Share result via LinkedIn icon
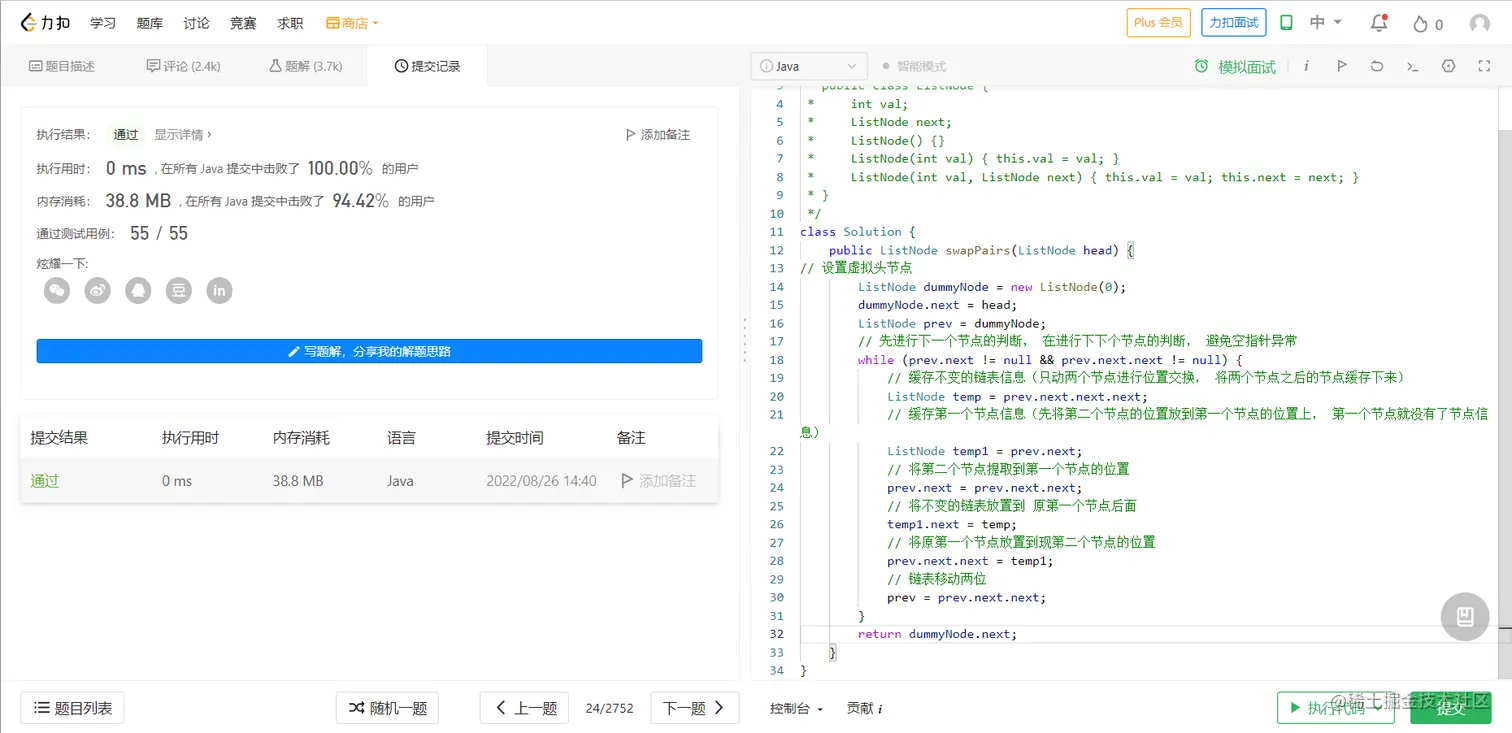 (x=219, y=290)
